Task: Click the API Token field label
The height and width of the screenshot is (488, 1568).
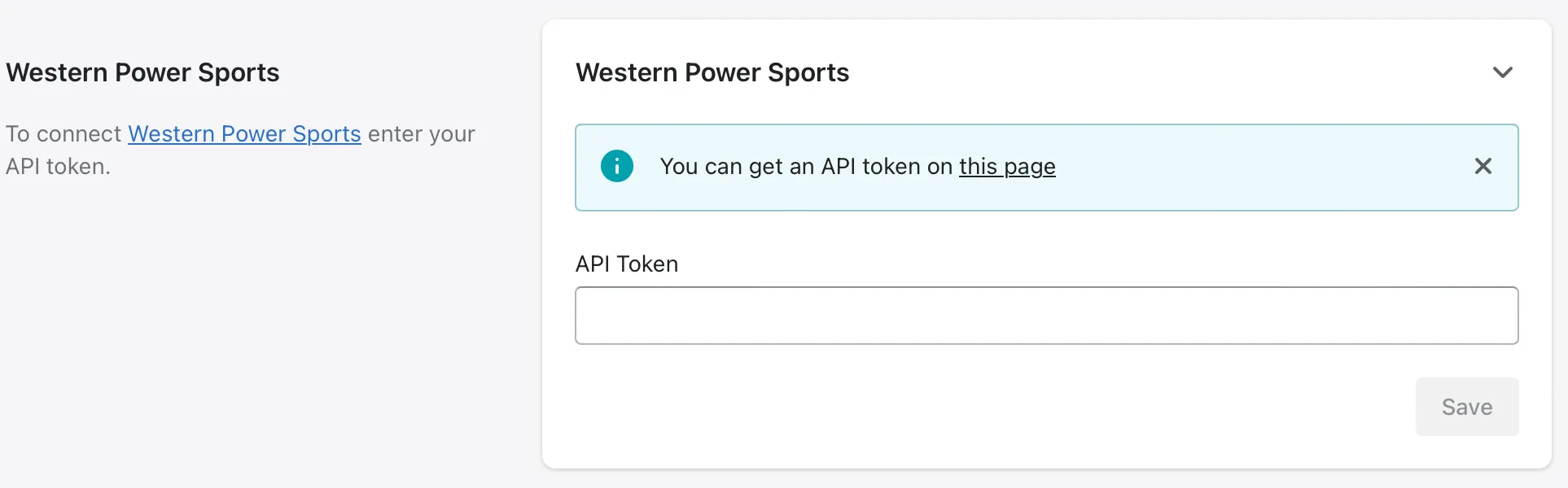Action: (x=626, y=264)
